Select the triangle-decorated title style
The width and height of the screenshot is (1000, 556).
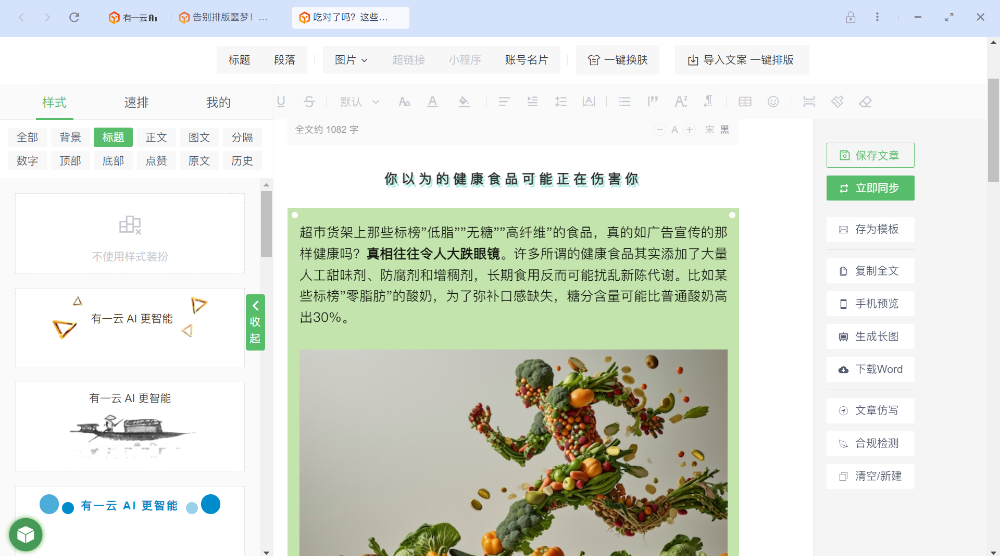pyautogui.click(x=130, y=327)
